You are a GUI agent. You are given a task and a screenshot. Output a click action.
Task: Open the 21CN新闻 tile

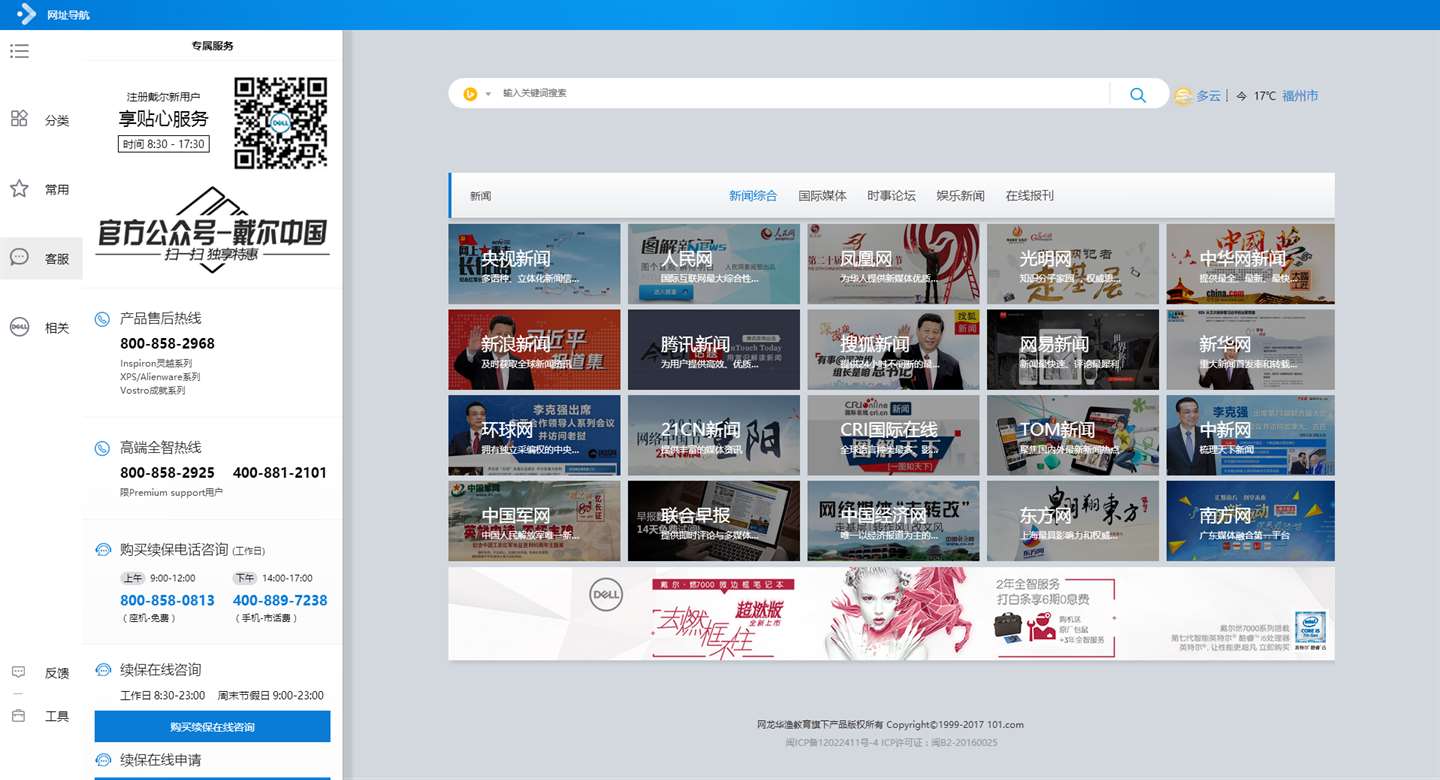714,435
